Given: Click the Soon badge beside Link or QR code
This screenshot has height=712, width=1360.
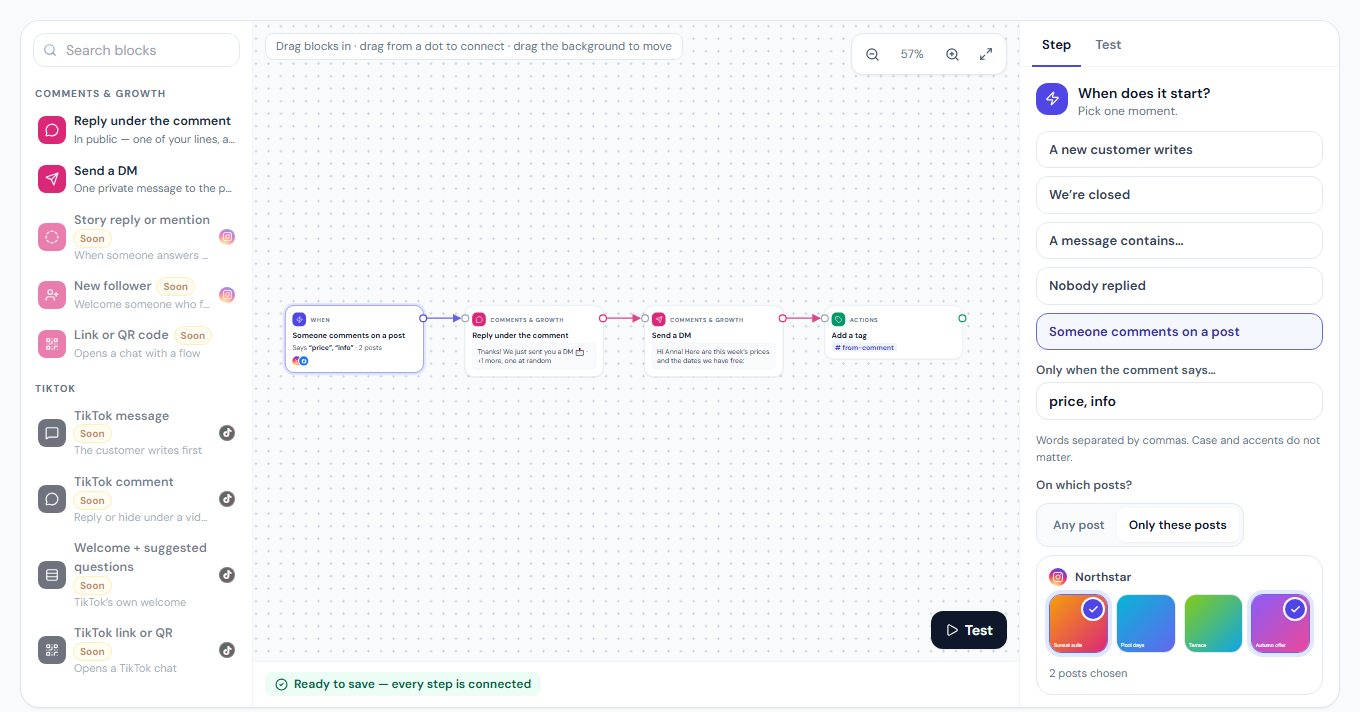Looking at the screenshot, I should tap(193, 335).
